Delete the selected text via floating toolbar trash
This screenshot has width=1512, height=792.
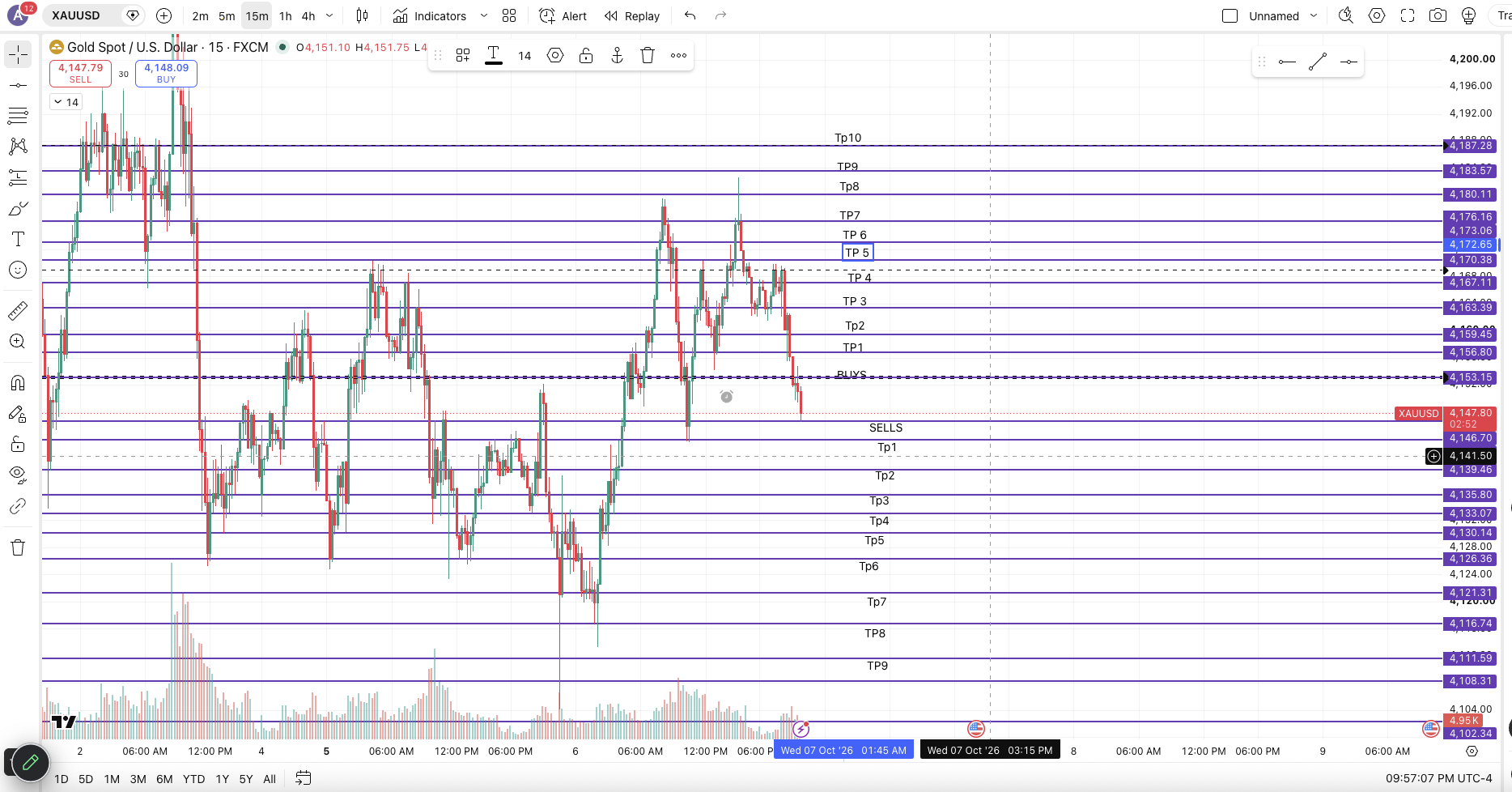648,55
